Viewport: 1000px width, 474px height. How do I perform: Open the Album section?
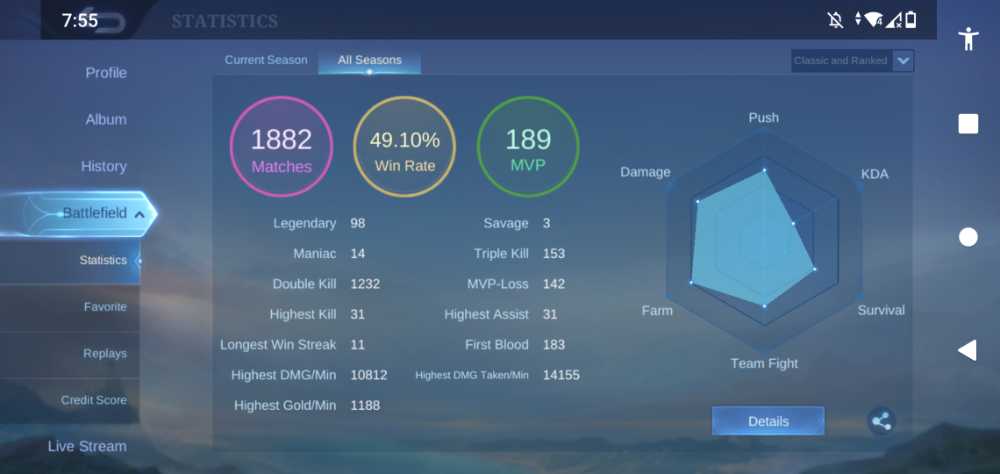[106, 119]
